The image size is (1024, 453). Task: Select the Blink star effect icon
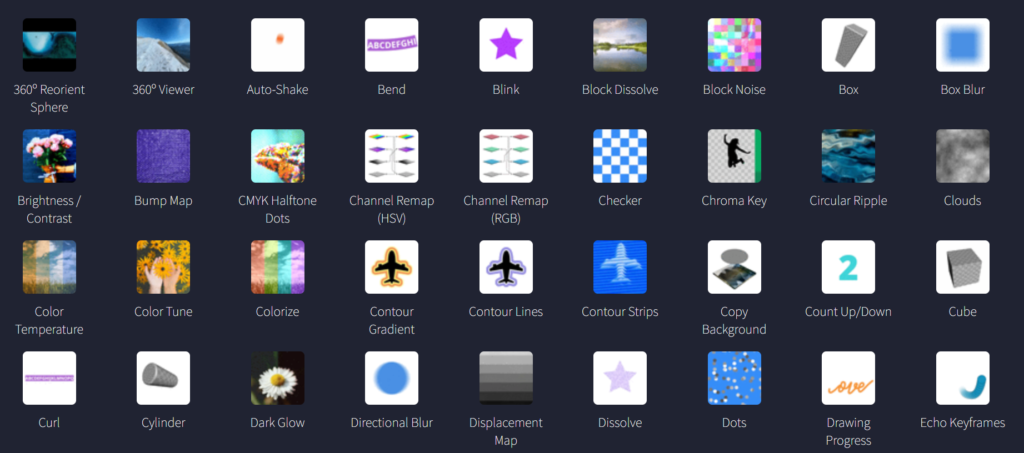pyautogui.click(x=505, y=45)
